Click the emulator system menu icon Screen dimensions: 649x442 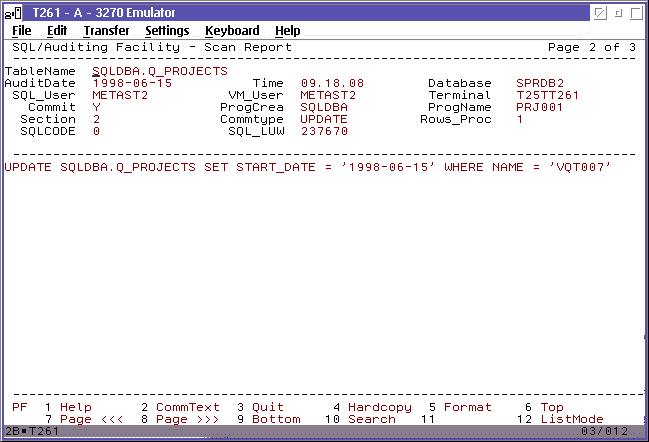tap(15, 13)
